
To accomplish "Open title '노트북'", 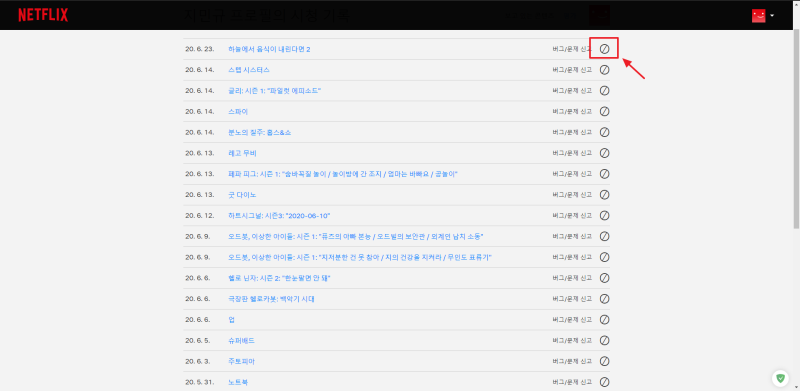I will point(238,382).
